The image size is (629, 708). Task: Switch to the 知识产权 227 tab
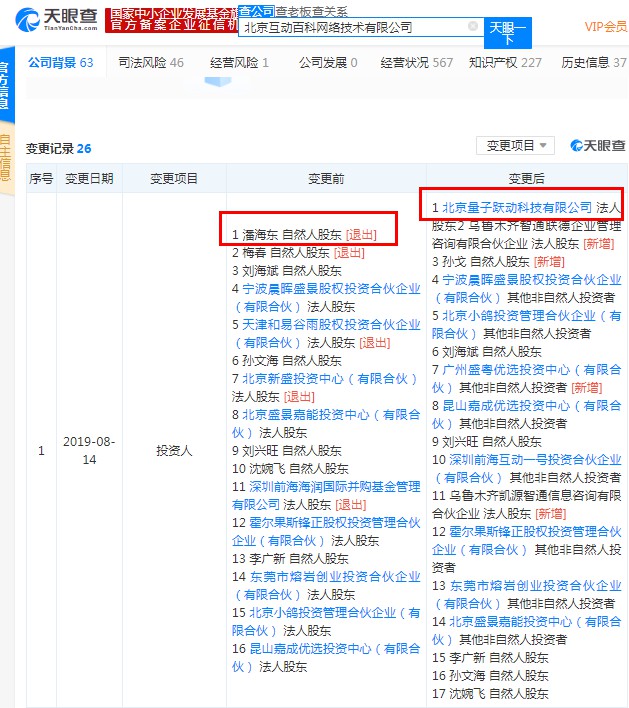(505, 63)
